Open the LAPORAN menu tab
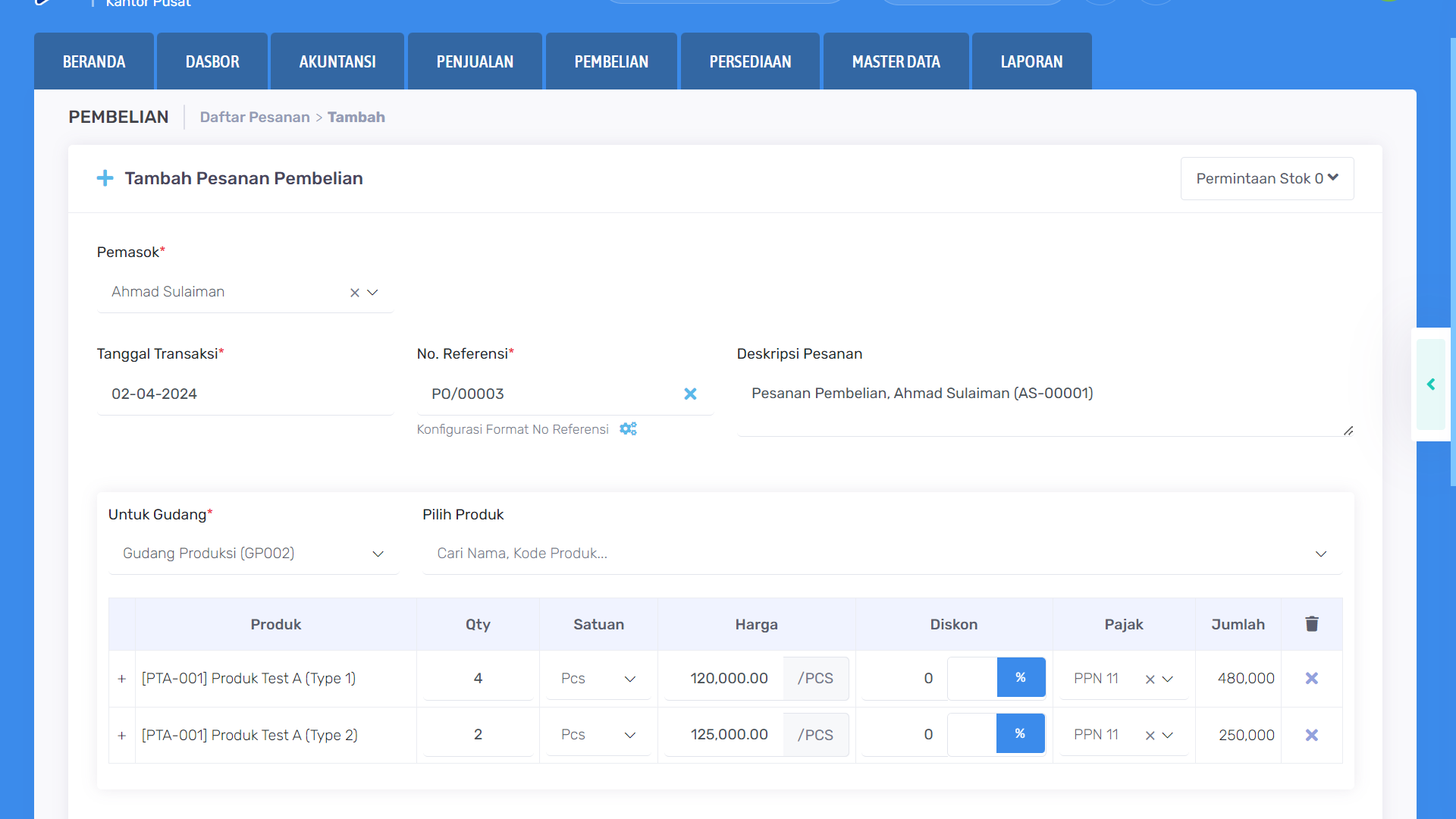Image resolution: width=1456 pixels, height=819 pixels. click(x=1031, y=61)
